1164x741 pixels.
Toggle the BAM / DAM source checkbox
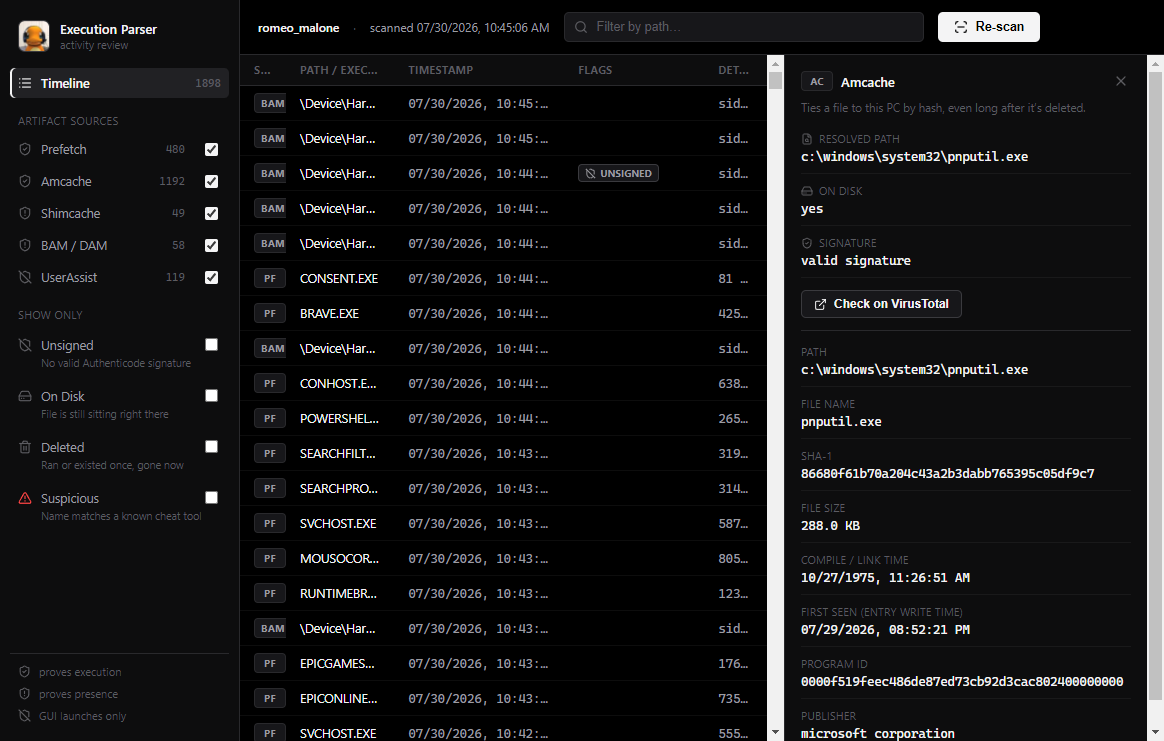point(212,245)
